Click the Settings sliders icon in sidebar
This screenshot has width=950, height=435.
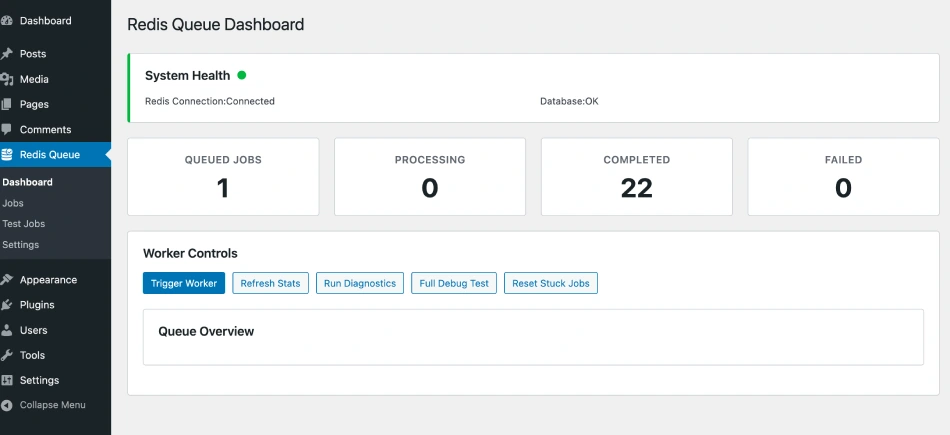(x=7, y=380)
